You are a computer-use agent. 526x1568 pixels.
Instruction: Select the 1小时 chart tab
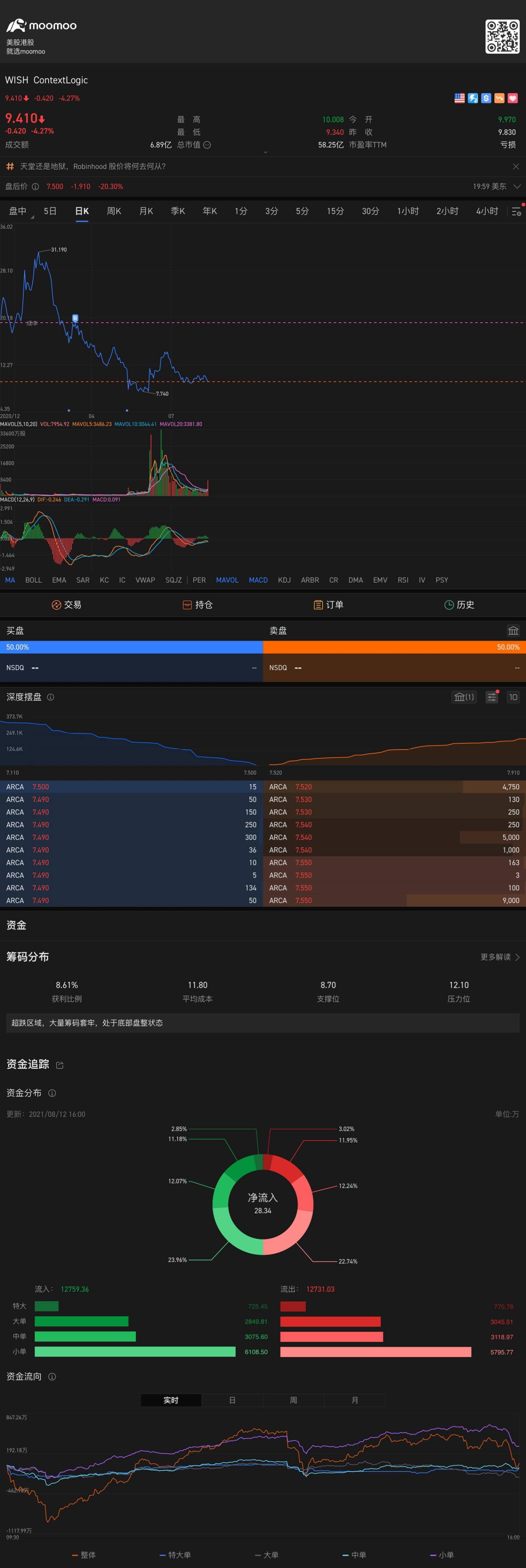408,211
